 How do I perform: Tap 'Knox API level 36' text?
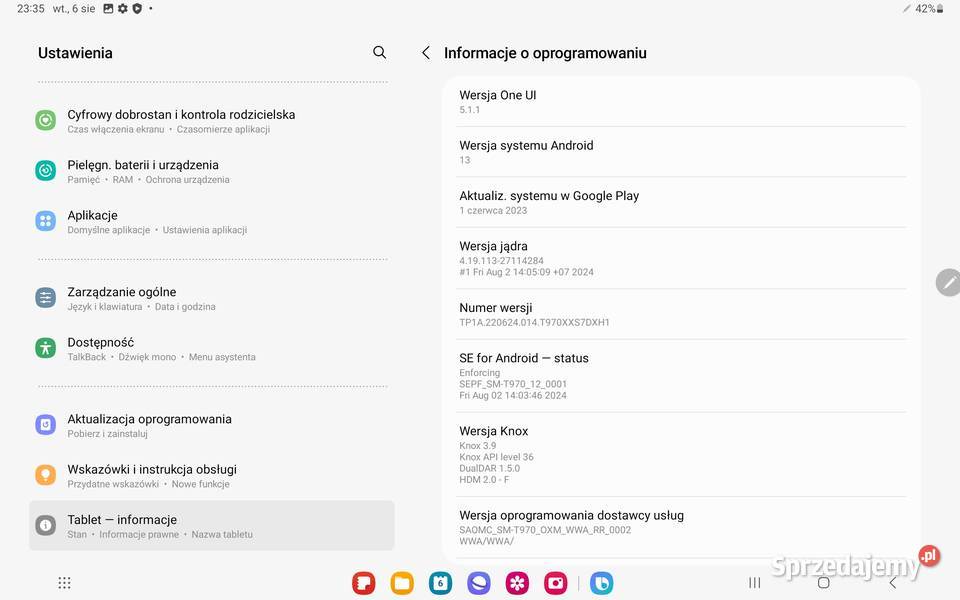497,457
